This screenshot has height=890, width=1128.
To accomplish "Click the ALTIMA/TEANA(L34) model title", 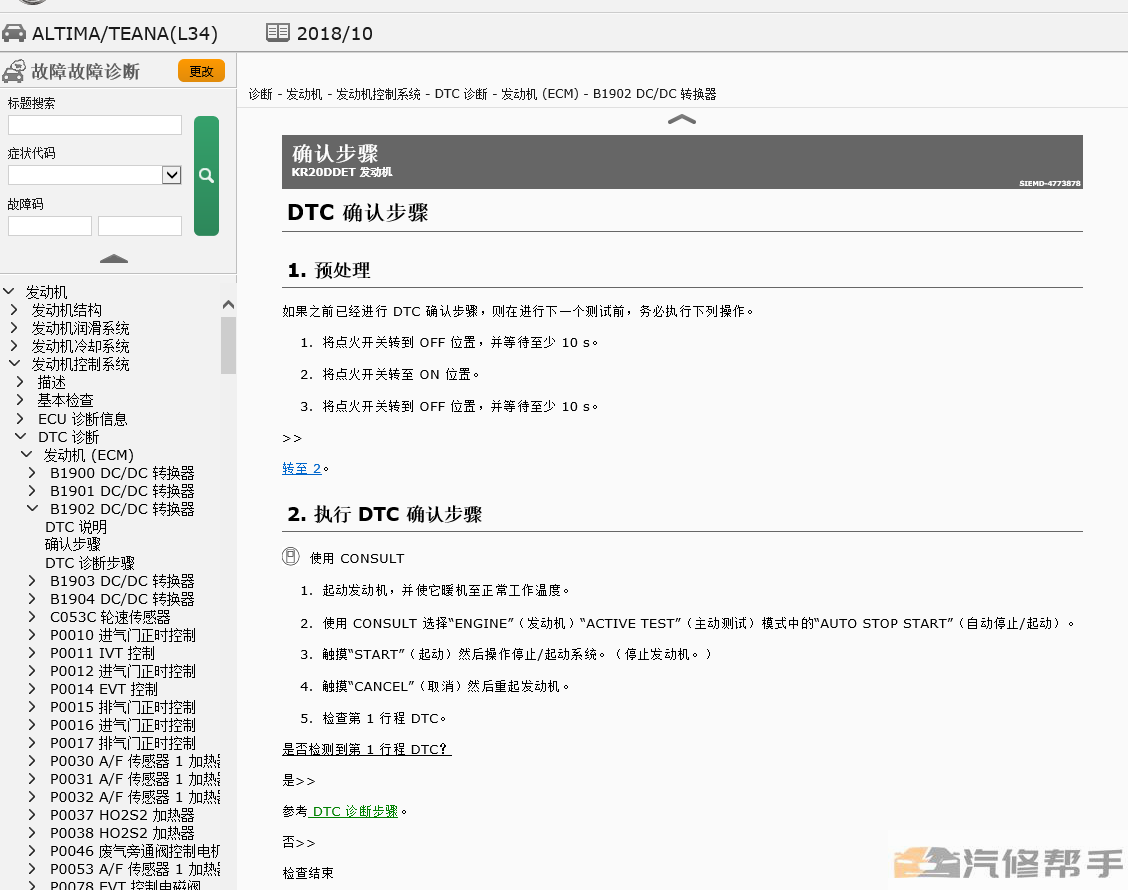I will click(x=124, y=33).
